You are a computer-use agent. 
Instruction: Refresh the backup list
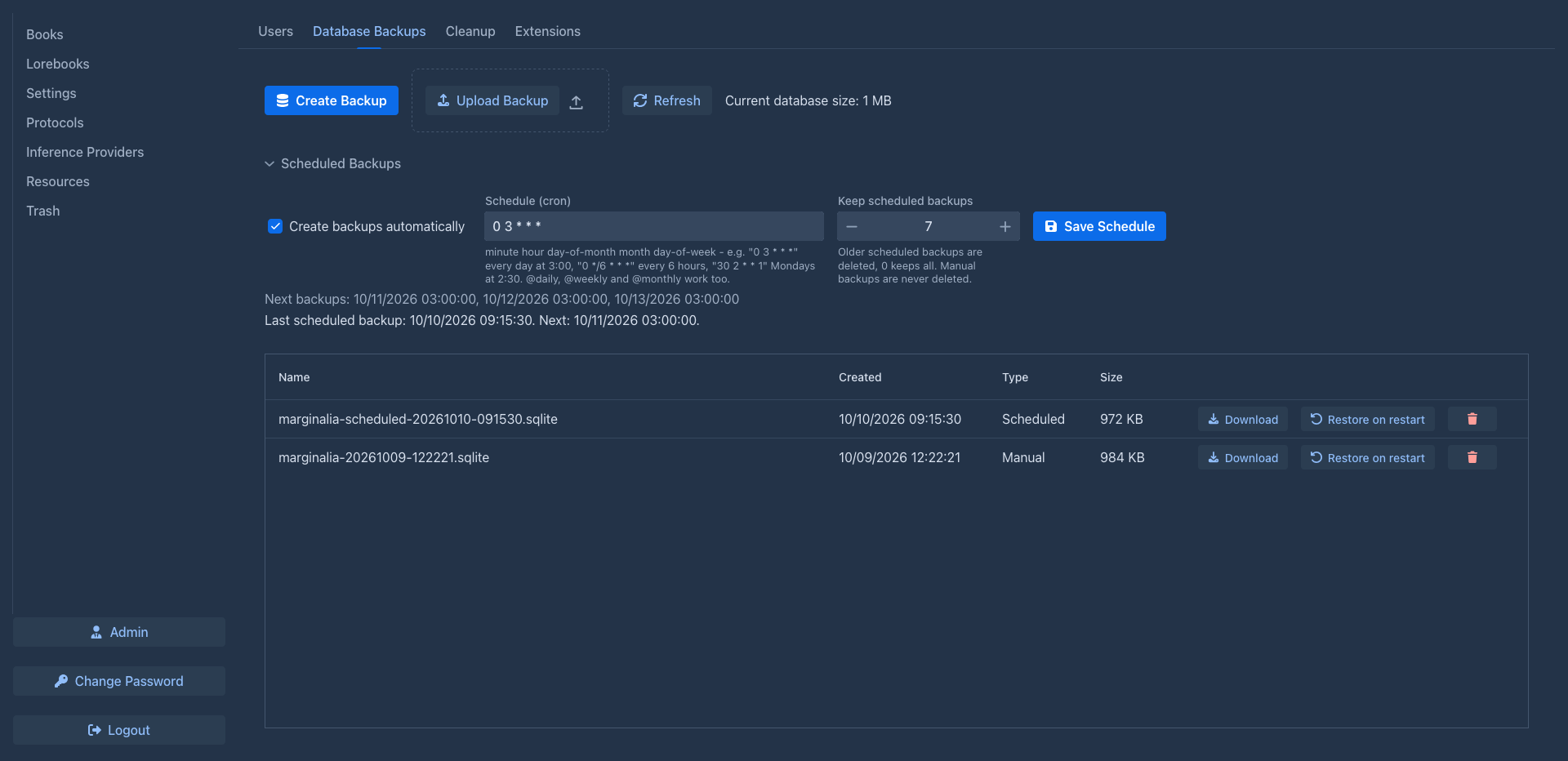[667, 100]
